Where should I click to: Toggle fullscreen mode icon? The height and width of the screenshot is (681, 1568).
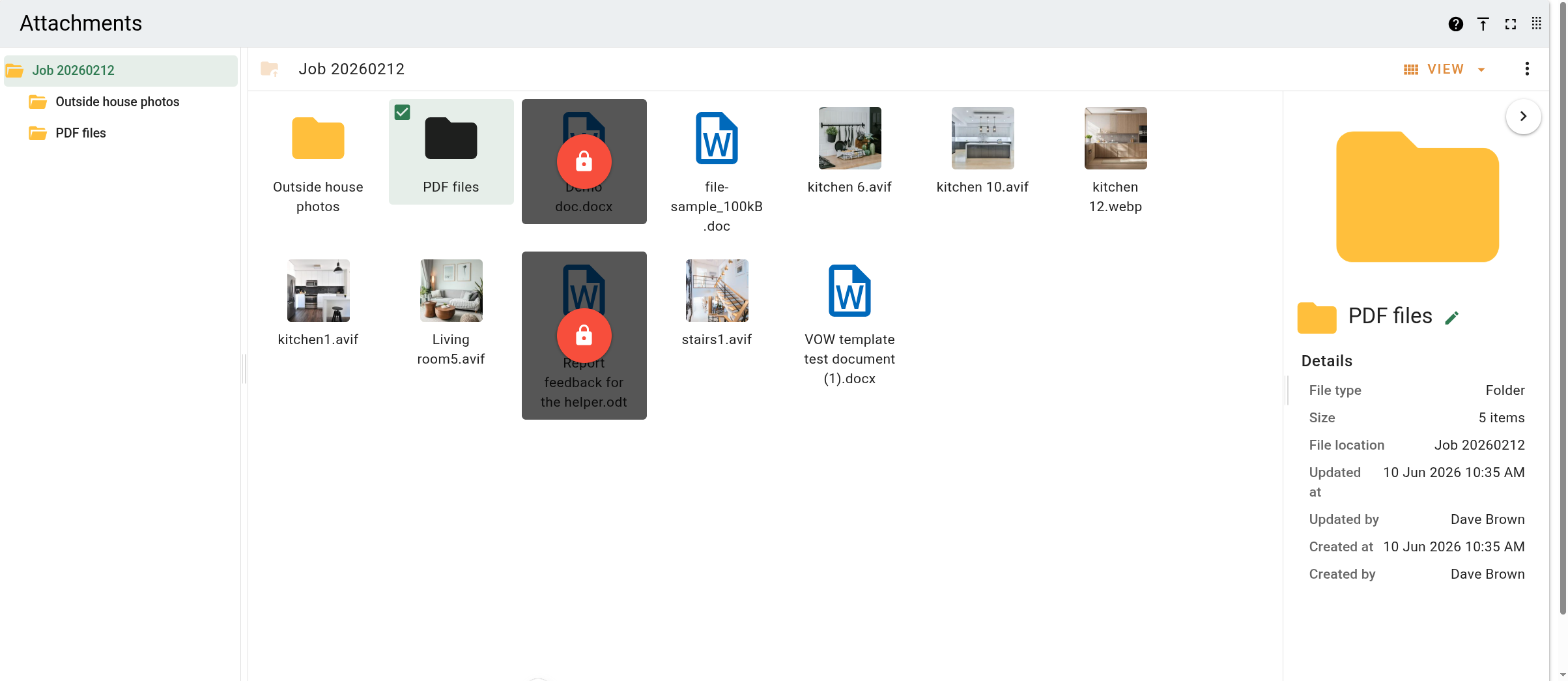(x=1511, y=24)
